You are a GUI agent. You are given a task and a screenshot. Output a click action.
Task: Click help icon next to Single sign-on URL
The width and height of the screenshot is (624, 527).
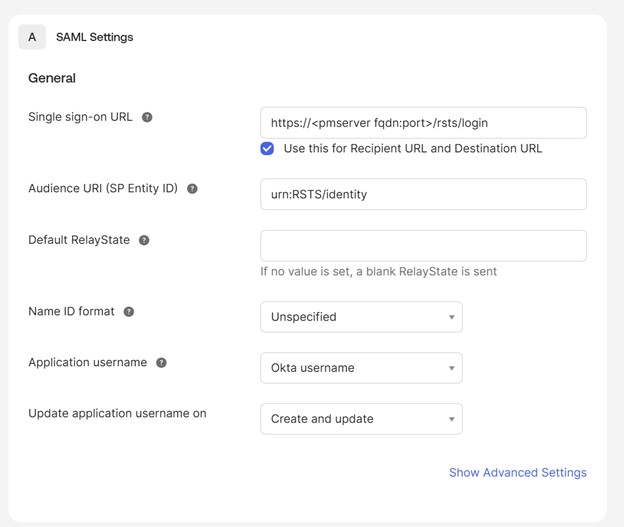click(x=147, y=117)
